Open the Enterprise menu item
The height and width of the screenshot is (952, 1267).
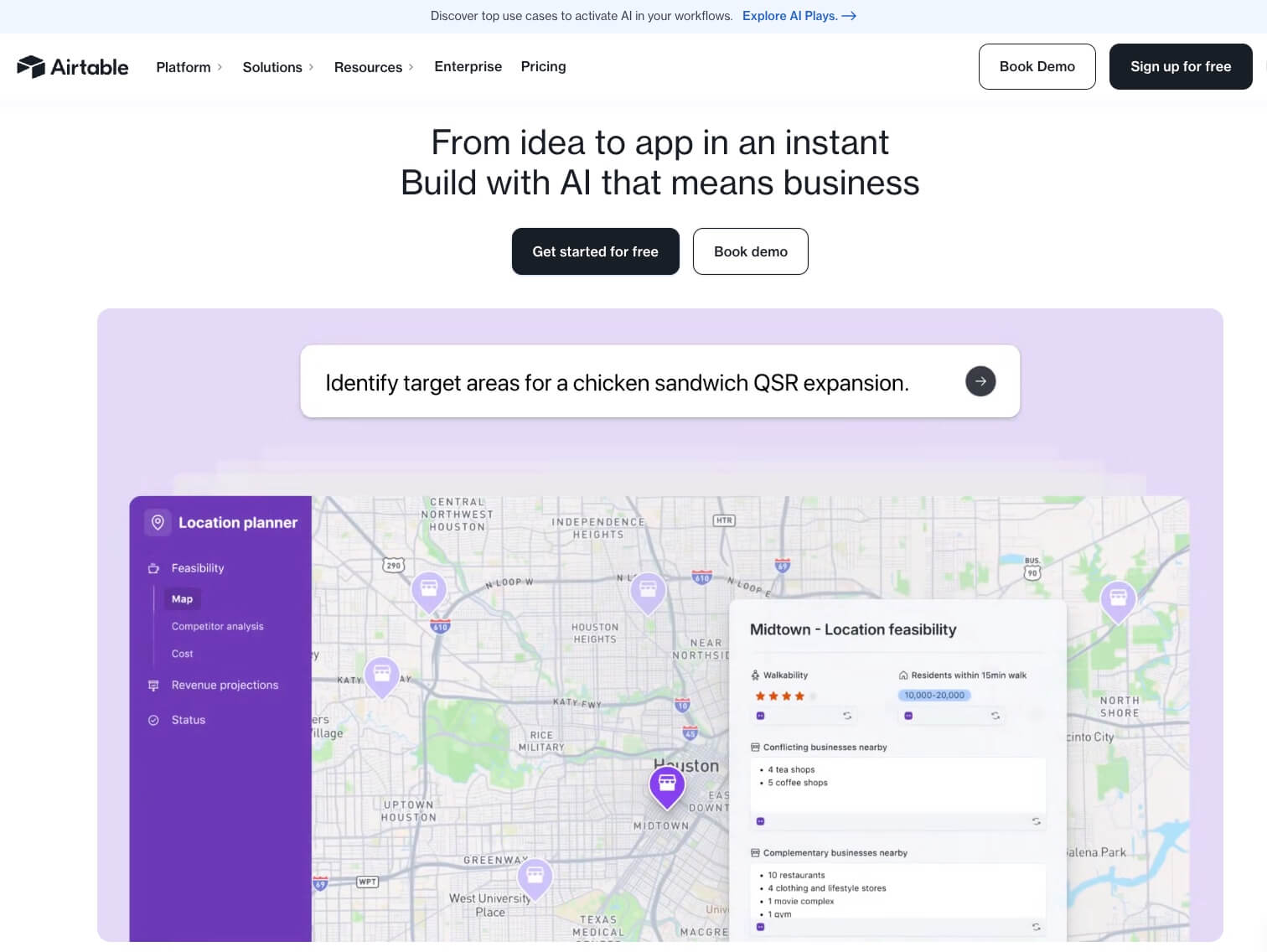click(468, 67)
